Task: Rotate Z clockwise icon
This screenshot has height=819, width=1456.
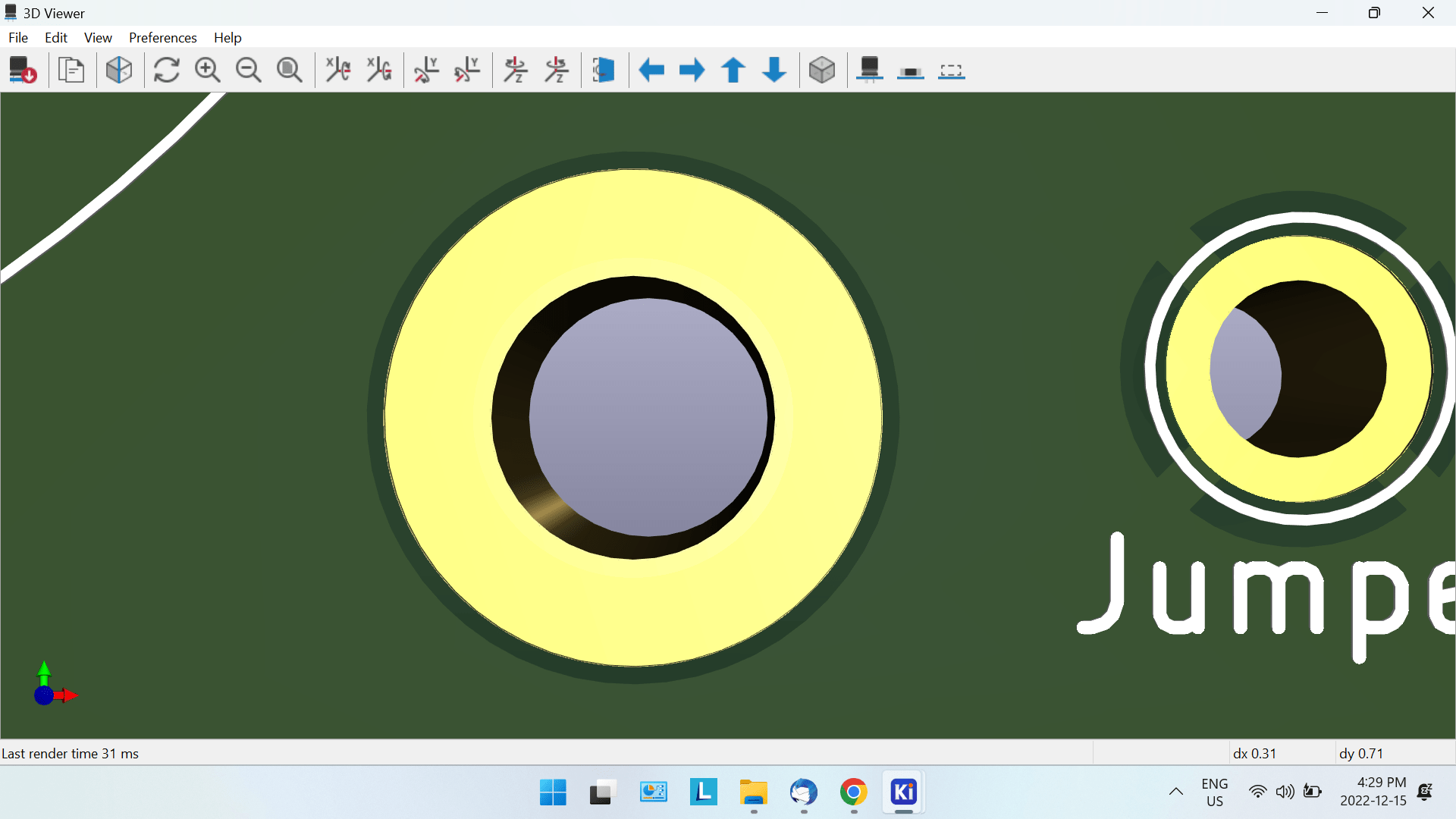Action: pos(516,70)
